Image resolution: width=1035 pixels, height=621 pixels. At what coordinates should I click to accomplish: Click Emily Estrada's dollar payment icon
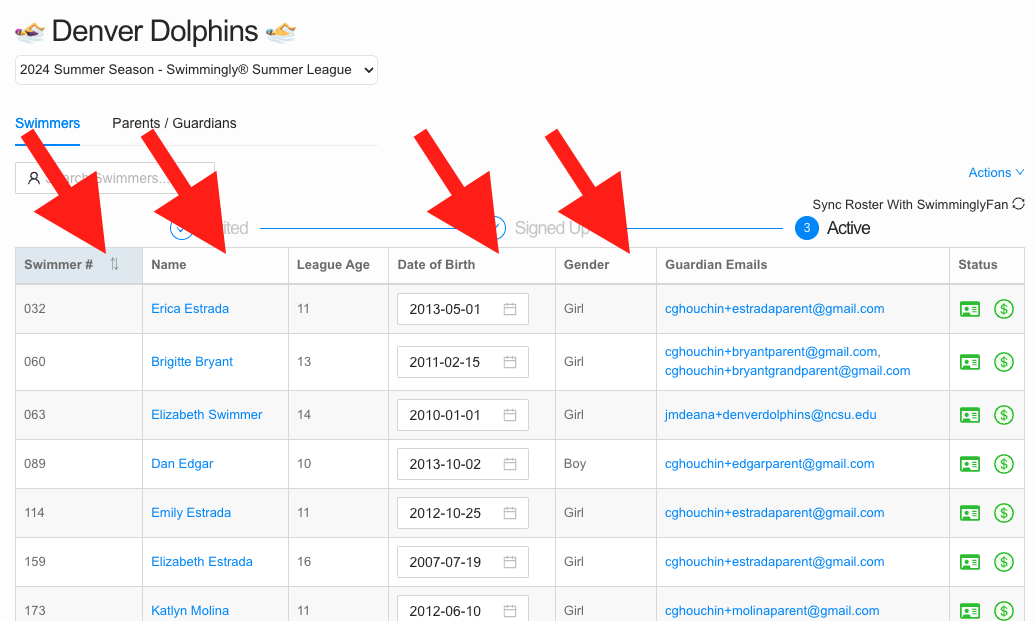click(x=1003, y=513)
